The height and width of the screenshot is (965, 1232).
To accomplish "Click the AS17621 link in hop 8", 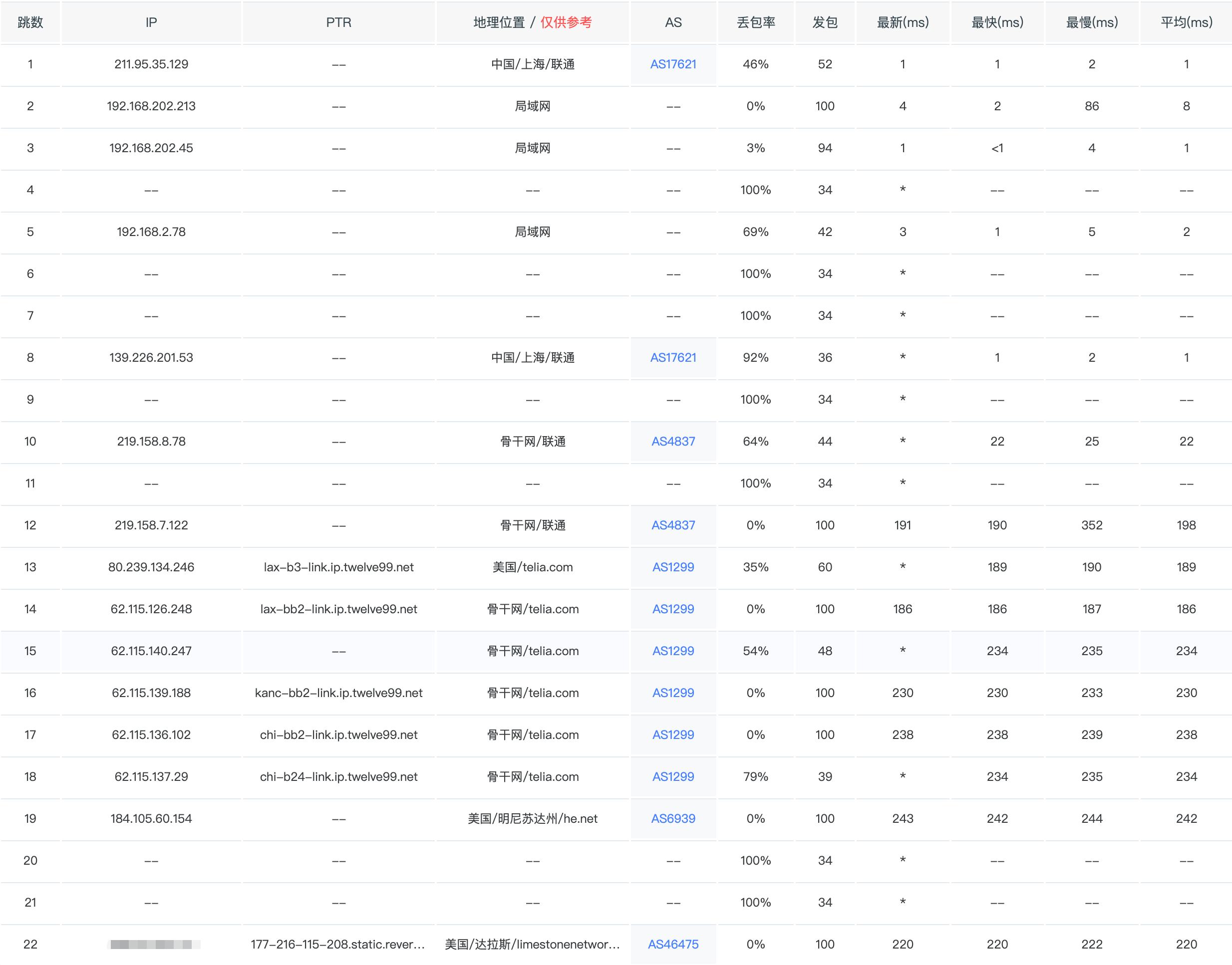I will (672, 358).
